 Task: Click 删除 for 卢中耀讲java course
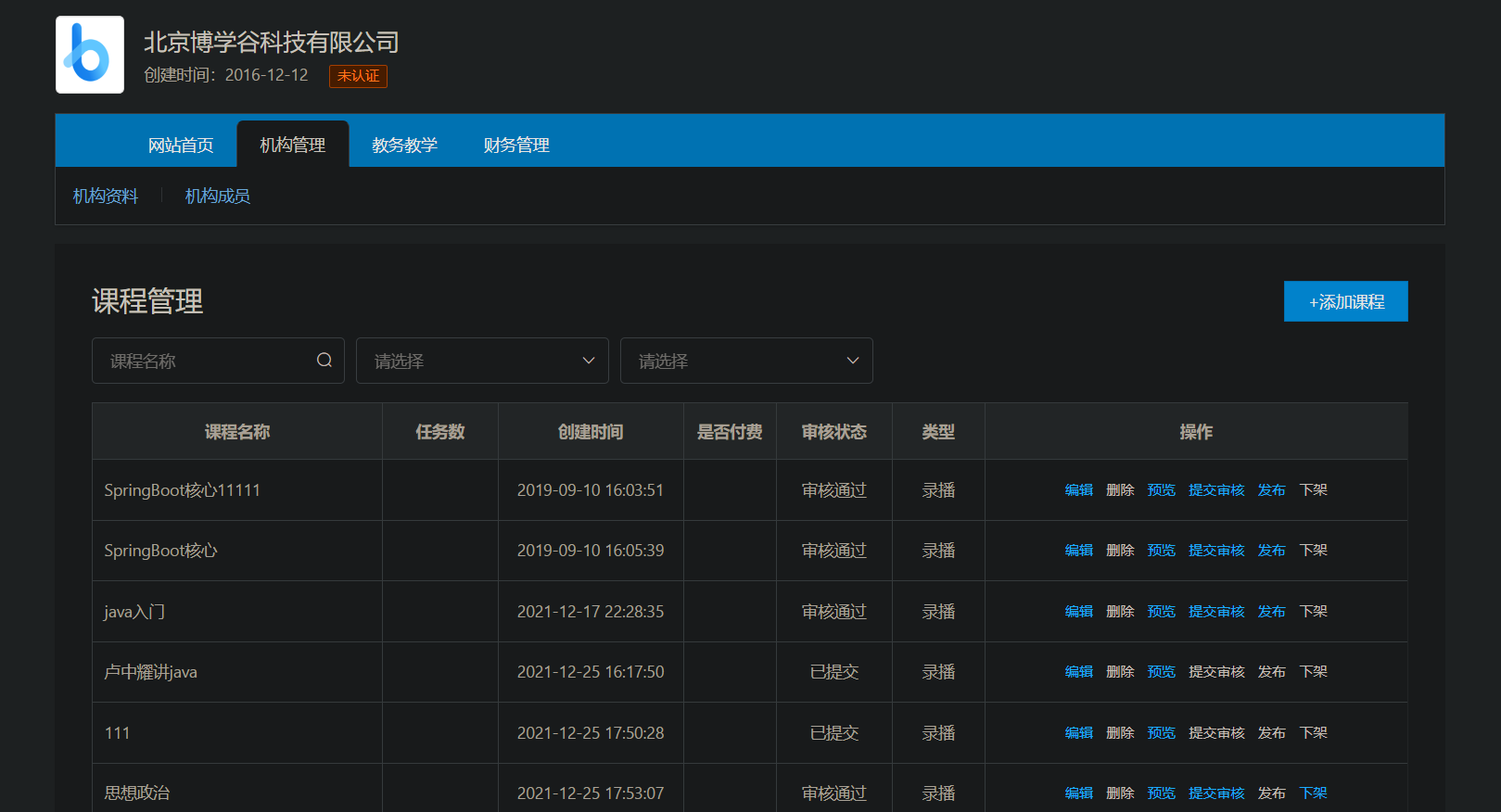(1120, 672)
